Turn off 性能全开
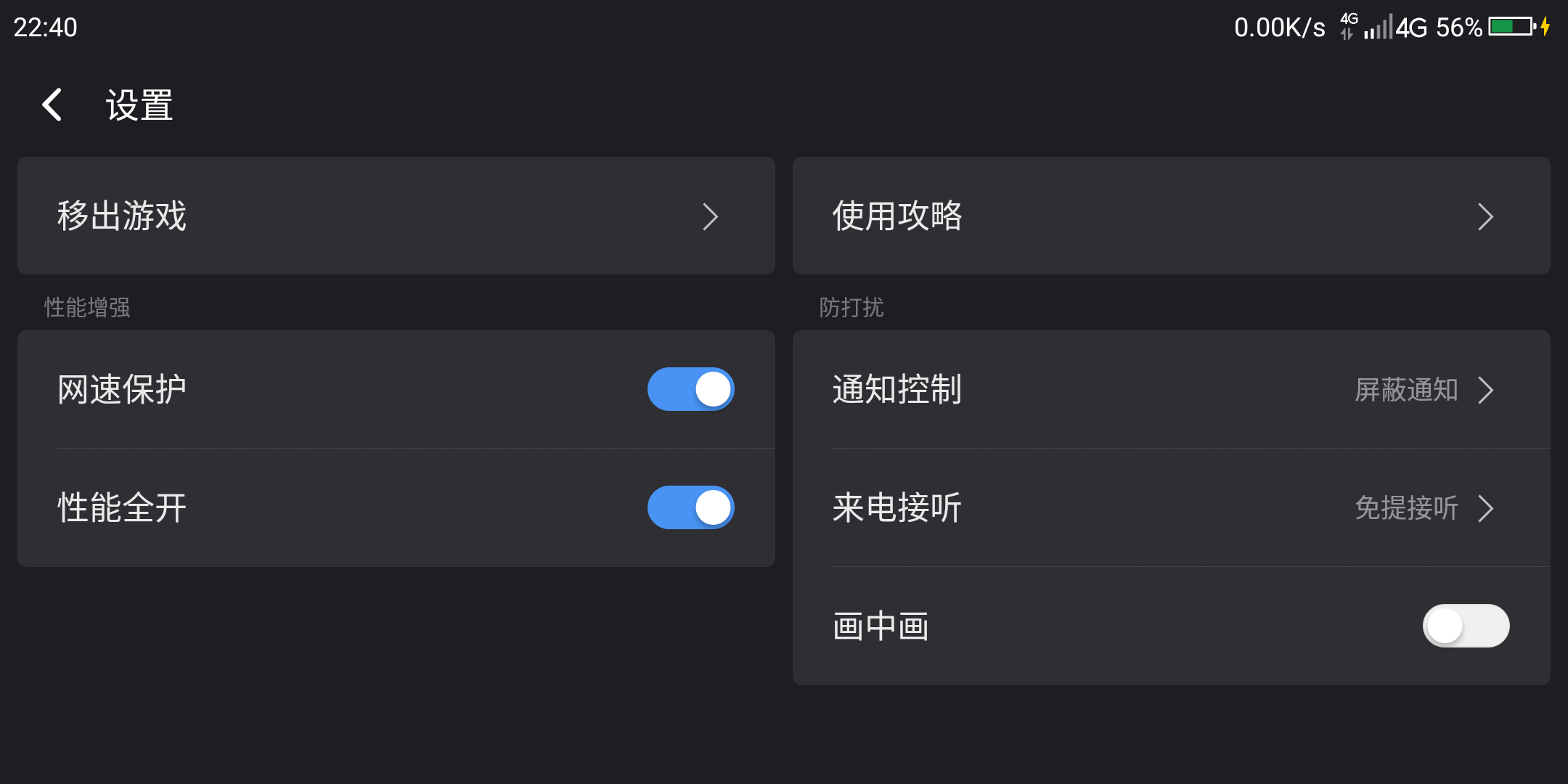The height and width of the screenshot is (784, 1568). [690, 508]
